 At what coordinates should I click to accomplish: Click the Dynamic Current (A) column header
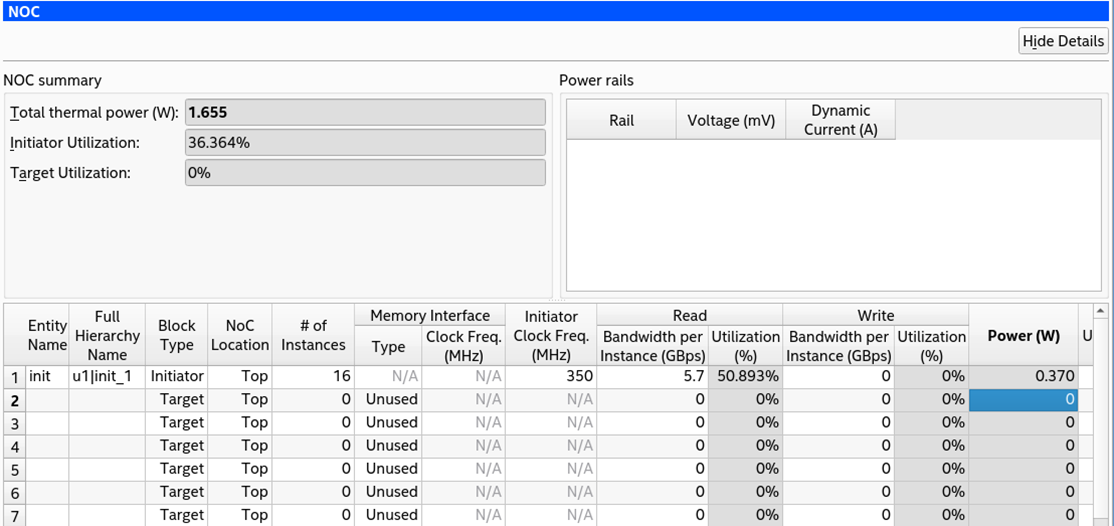pos(840,120)
